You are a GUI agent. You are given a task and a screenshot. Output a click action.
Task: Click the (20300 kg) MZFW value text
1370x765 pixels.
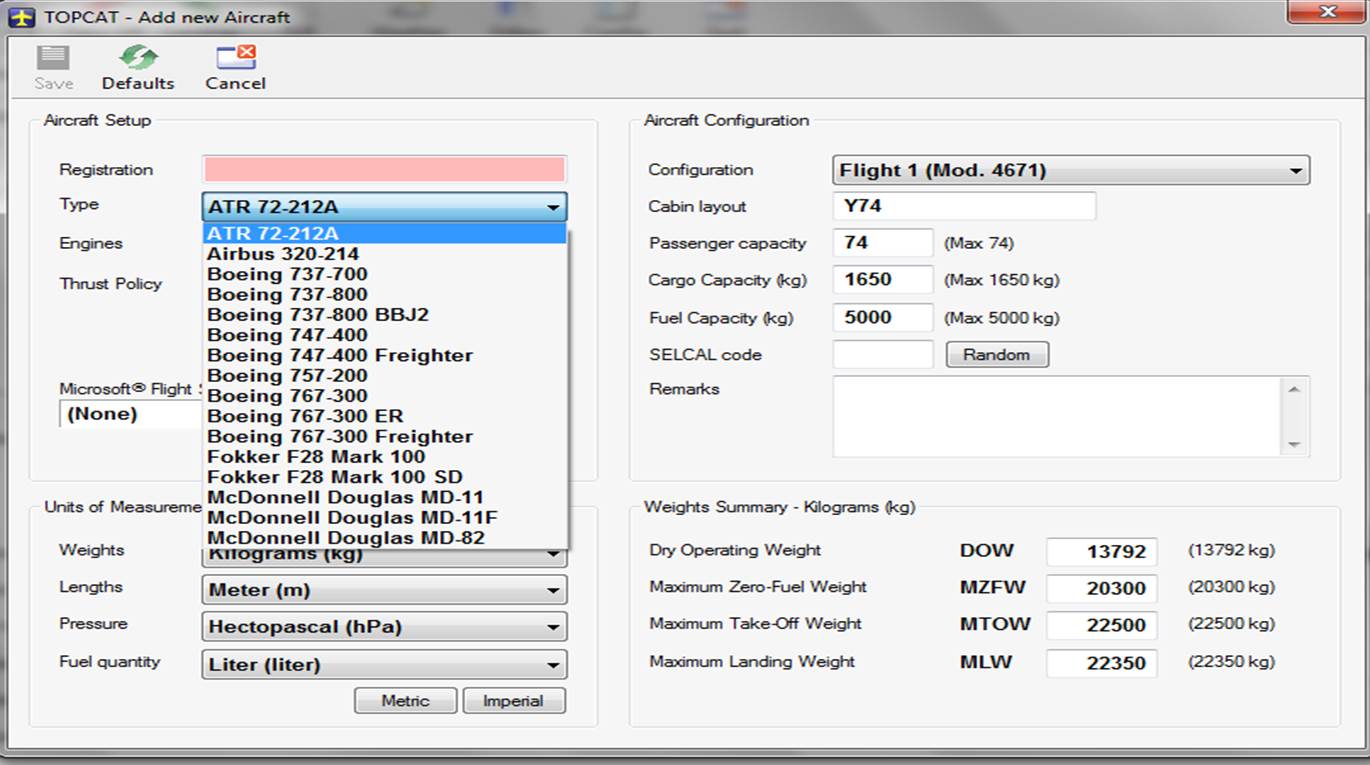tap(1232, 587)
